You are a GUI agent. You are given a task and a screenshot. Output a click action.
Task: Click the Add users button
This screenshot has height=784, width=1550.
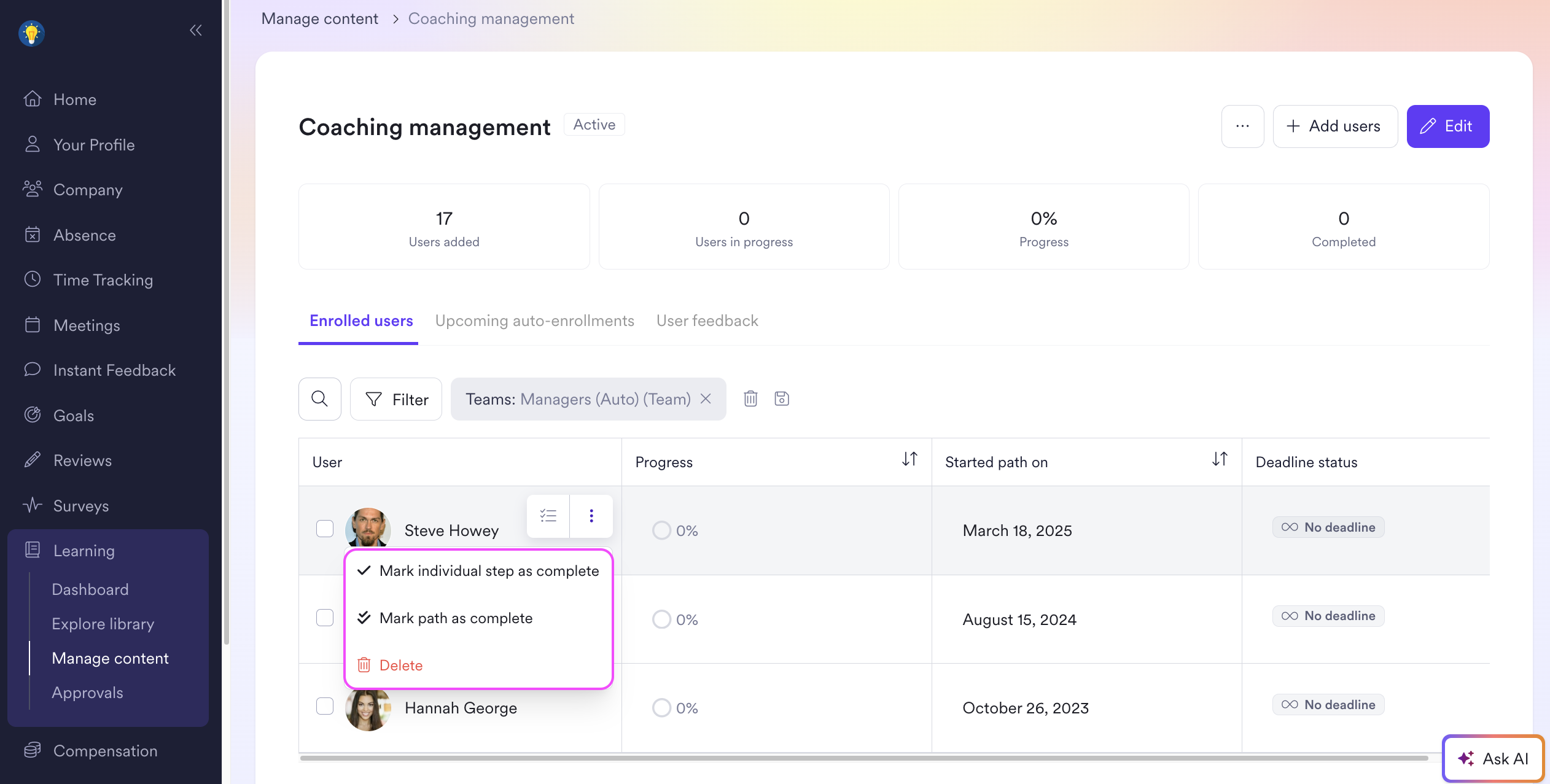click(1335, 126)
